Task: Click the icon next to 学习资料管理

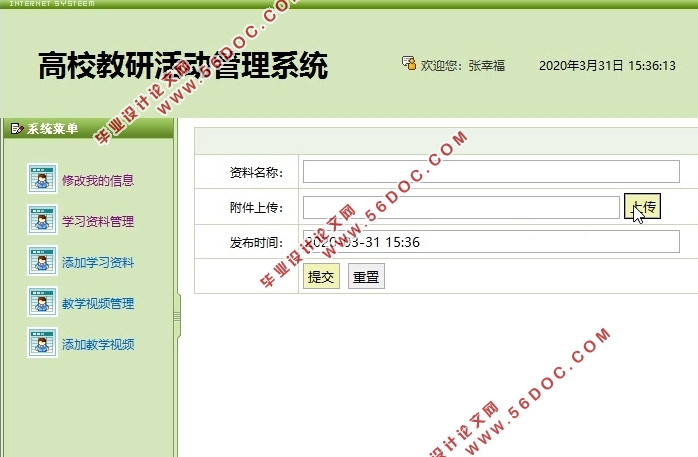Action: (x=41, y=221)
